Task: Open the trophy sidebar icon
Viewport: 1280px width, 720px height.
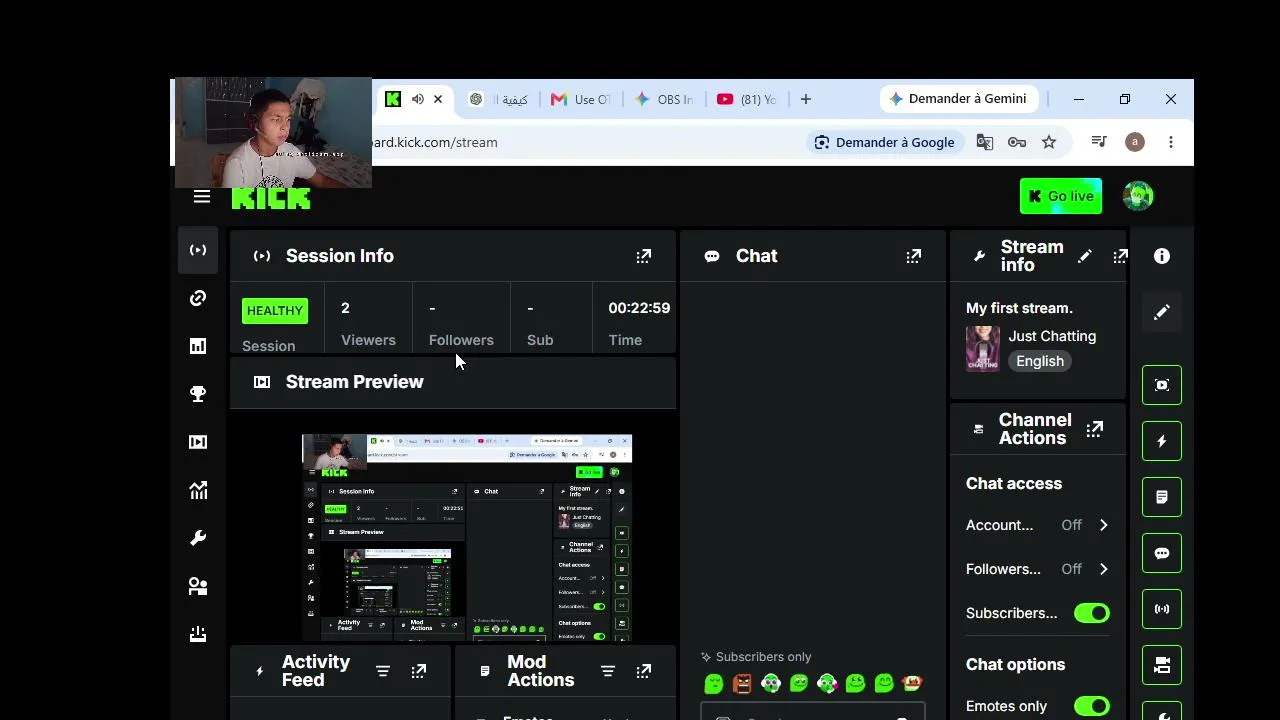Action: [198, 394]
